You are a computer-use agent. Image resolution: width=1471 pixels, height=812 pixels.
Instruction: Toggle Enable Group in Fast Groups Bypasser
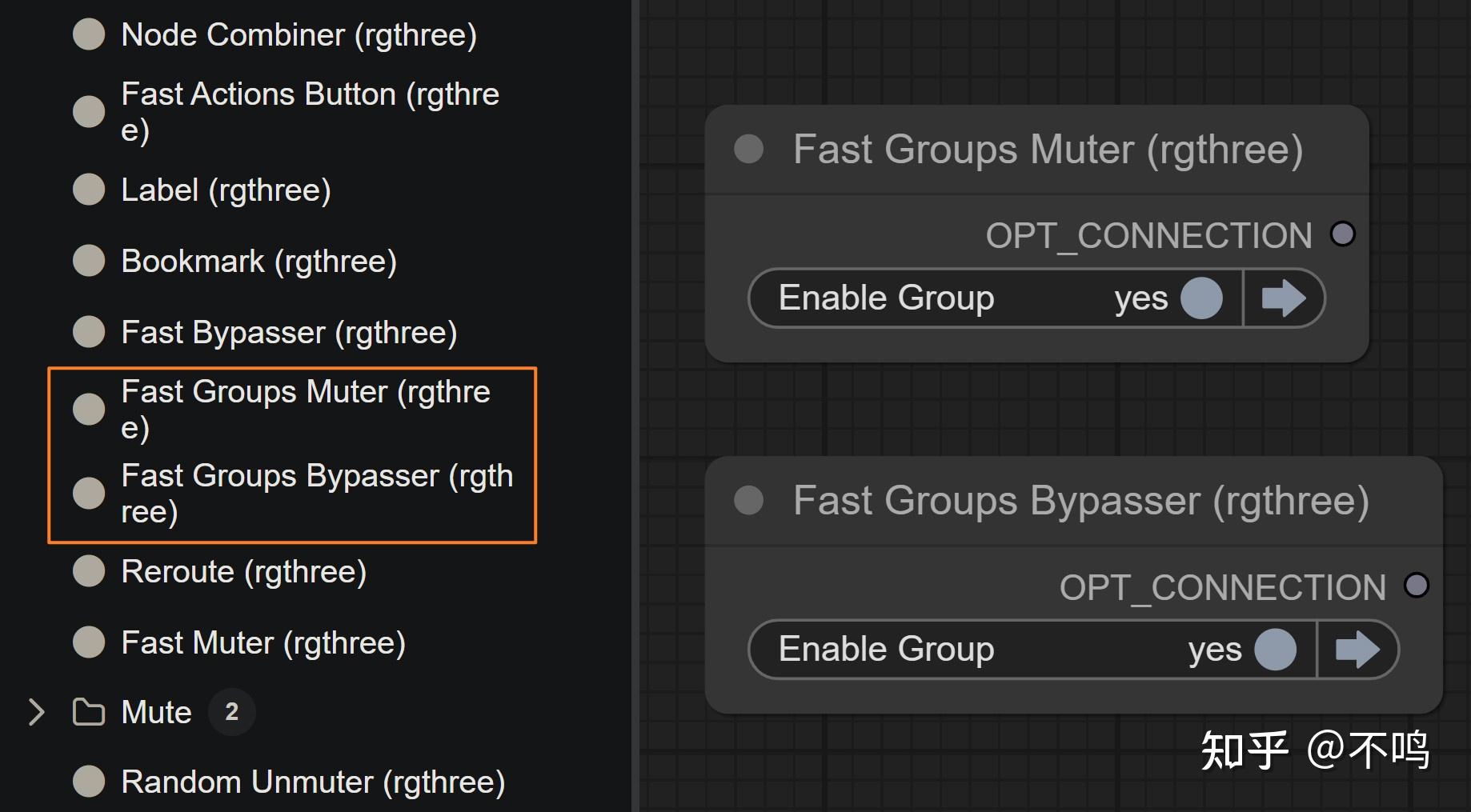point(1275,650)
